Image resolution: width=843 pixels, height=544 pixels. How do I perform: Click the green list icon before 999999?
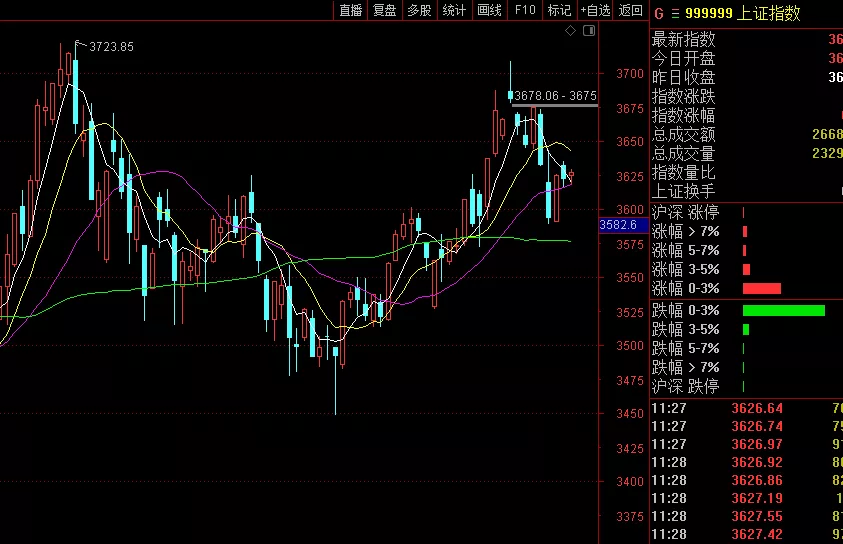[673, 13]
